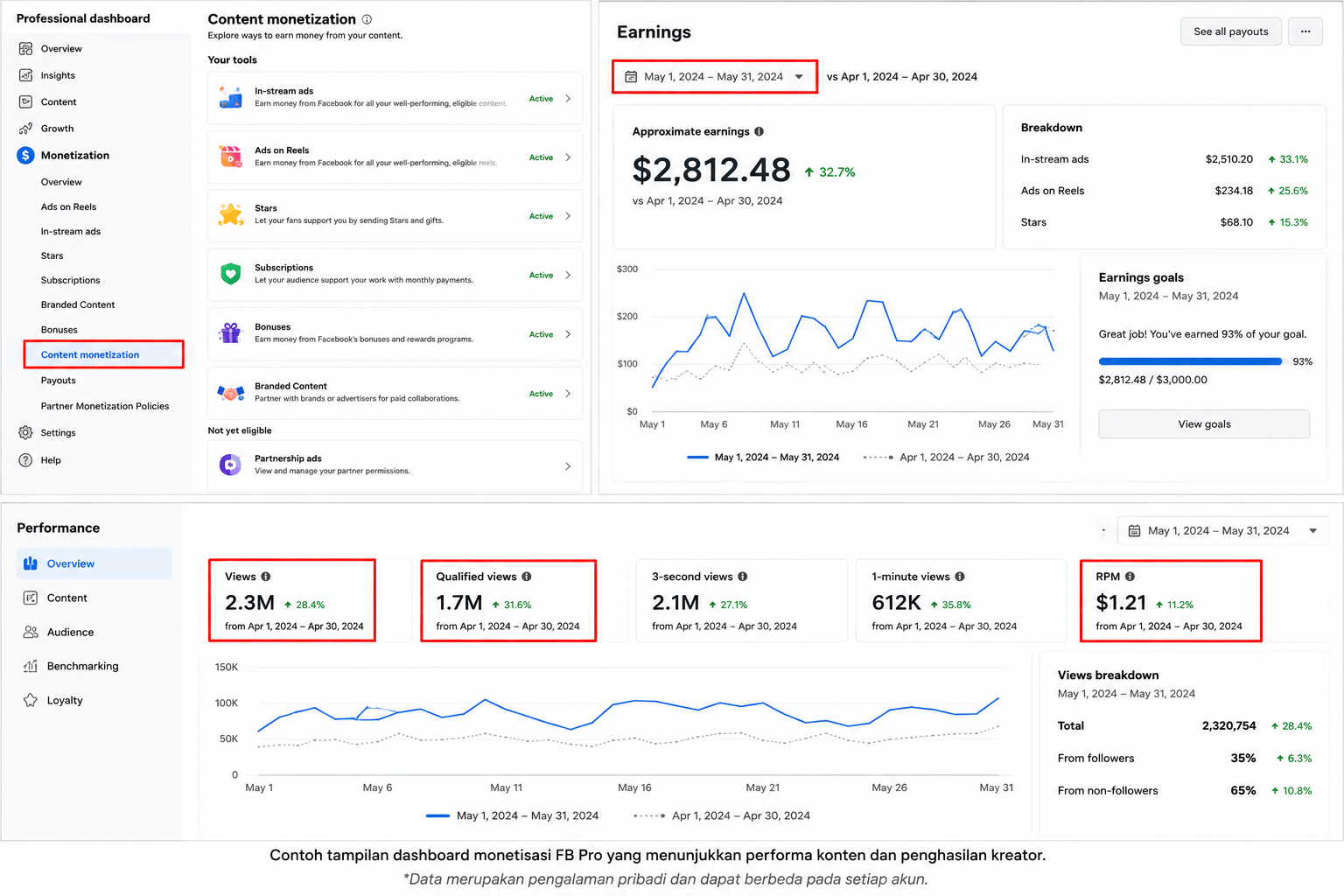Click the green Subscriptions shield icon
The height and width of the screenshot is (896, 1344).
(x=231, y=274)
